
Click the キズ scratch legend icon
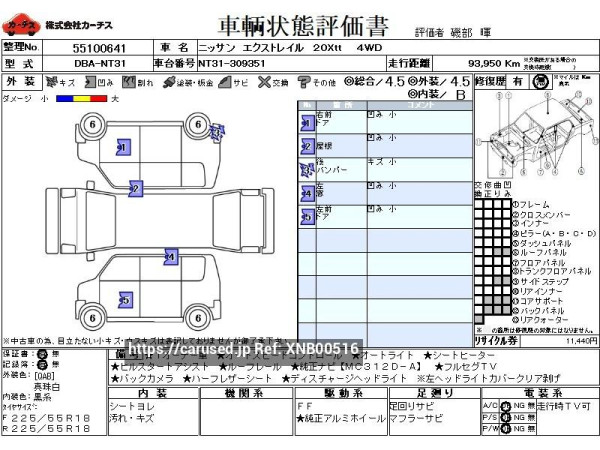(x=58, y=81)
